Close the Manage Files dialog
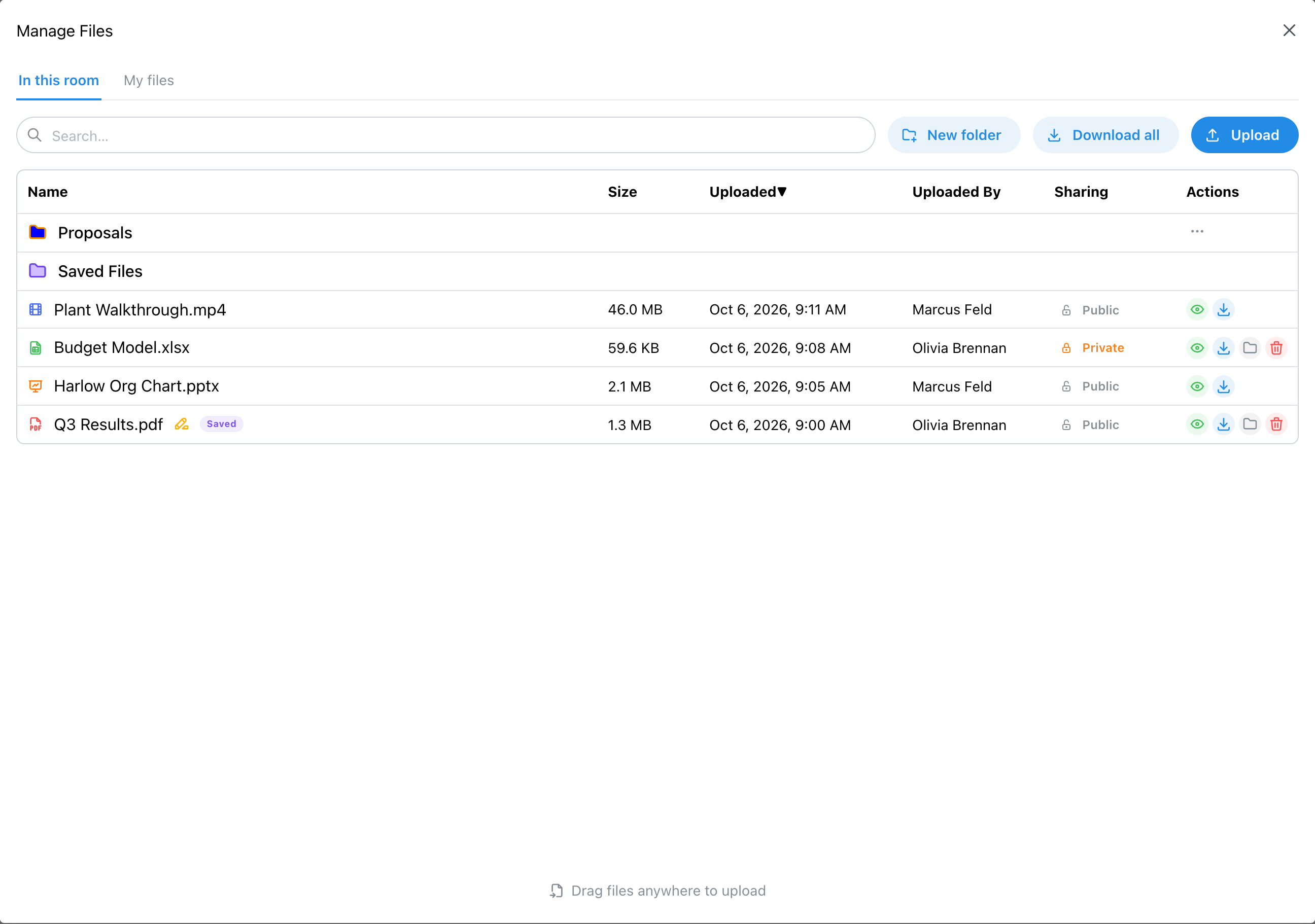 pyautogui.click(x=1289, y=30)
